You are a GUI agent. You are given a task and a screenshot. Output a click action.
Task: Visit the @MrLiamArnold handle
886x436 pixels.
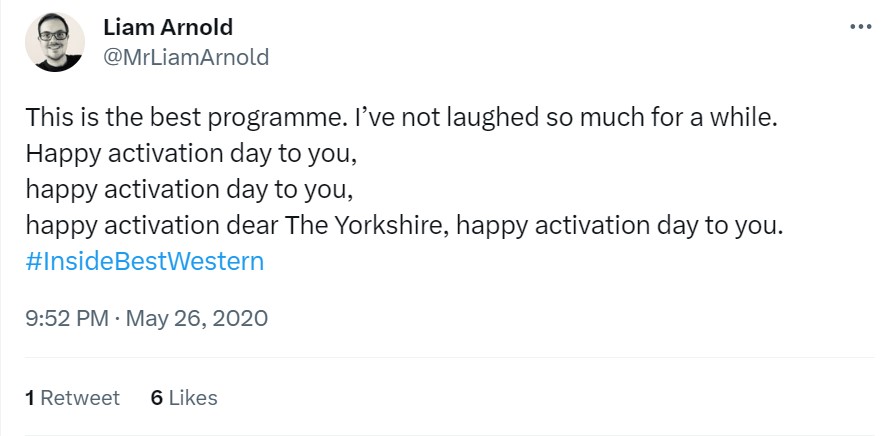(186, 57)
